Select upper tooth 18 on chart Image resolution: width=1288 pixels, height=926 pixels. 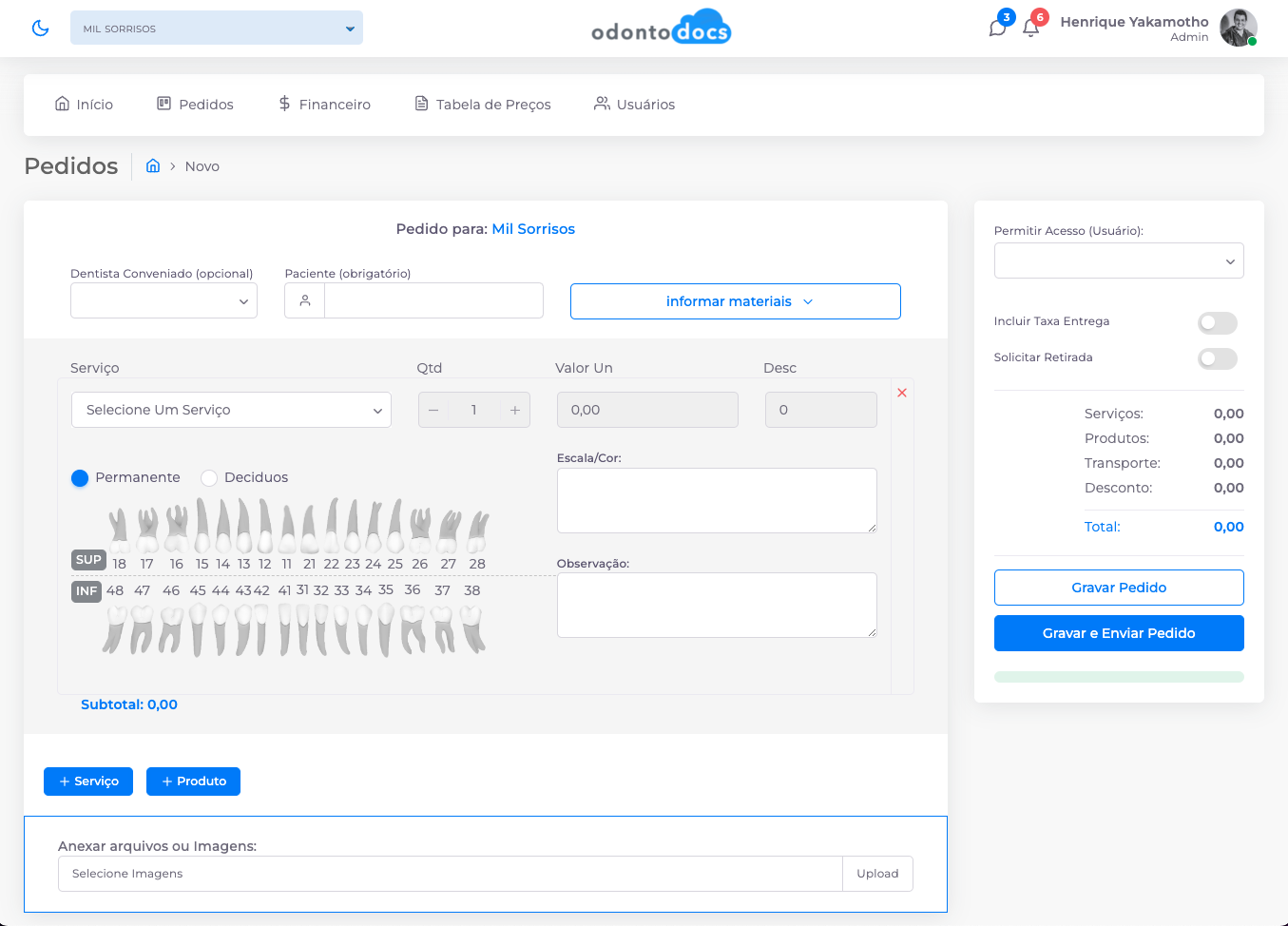pyautogui.click(x=119, y=532)
